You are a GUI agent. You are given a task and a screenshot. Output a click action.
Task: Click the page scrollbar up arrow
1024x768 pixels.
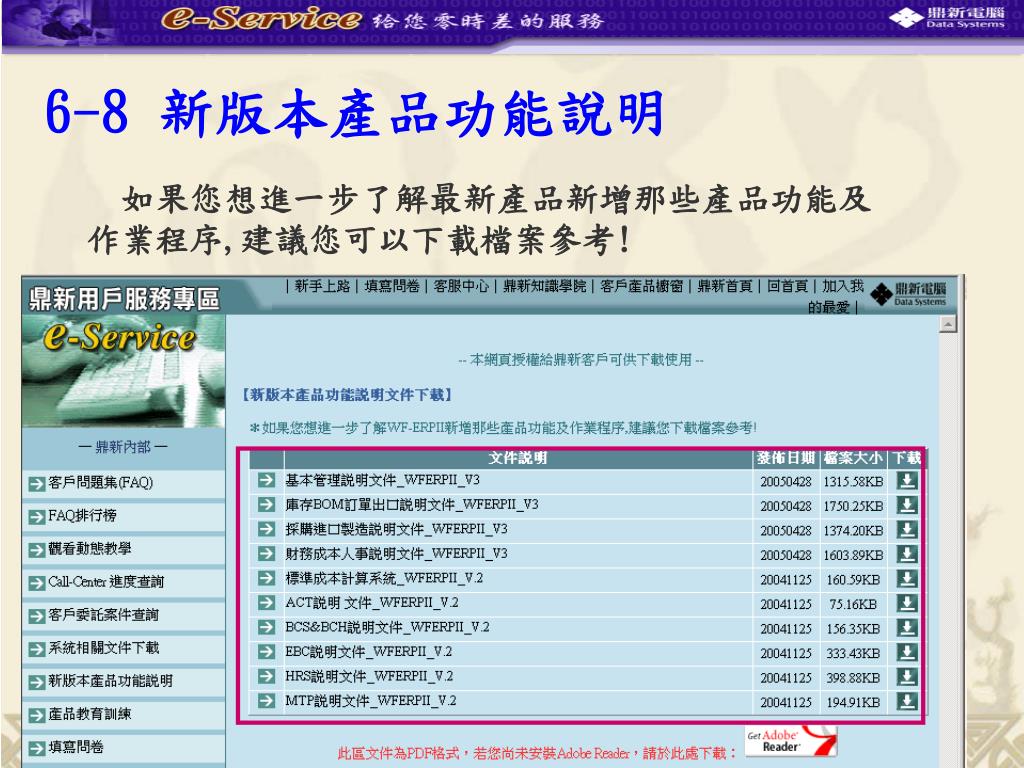(948, 324)
